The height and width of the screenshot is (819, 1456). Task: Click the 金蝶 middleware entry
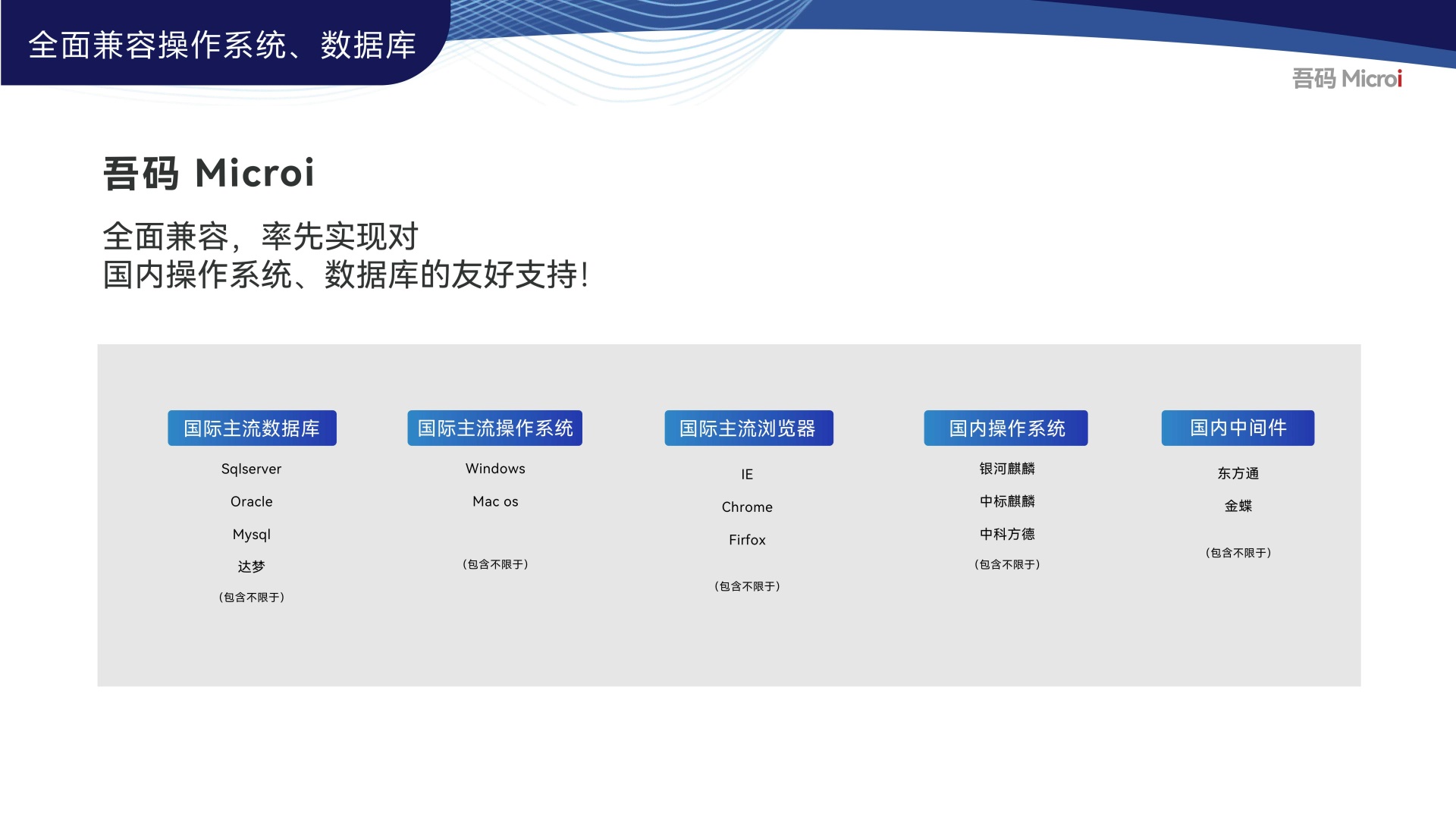(x=1238, y=506)
